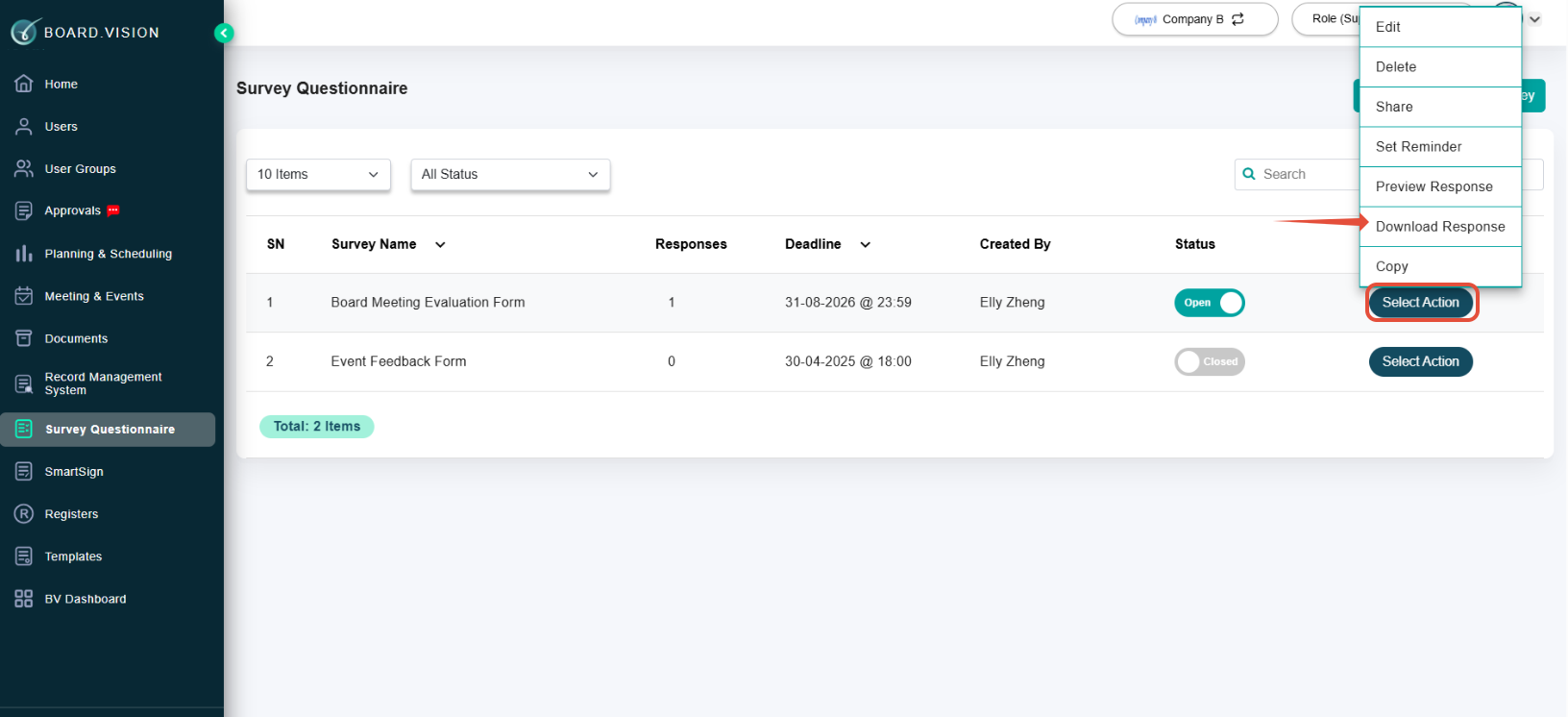Click Board Meeting Evaluation Form survey name

(428, 303)
